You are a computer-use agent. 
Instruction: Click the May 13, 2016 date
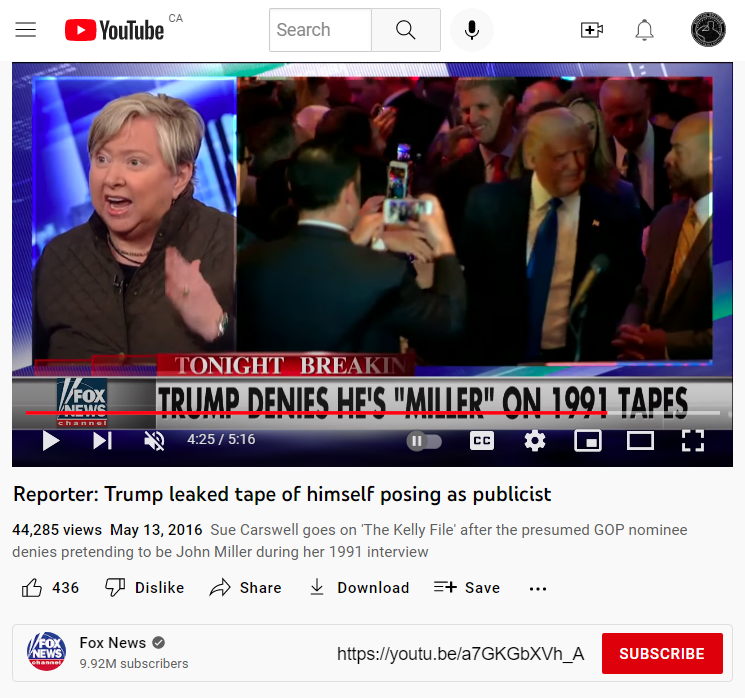[156, 529]
